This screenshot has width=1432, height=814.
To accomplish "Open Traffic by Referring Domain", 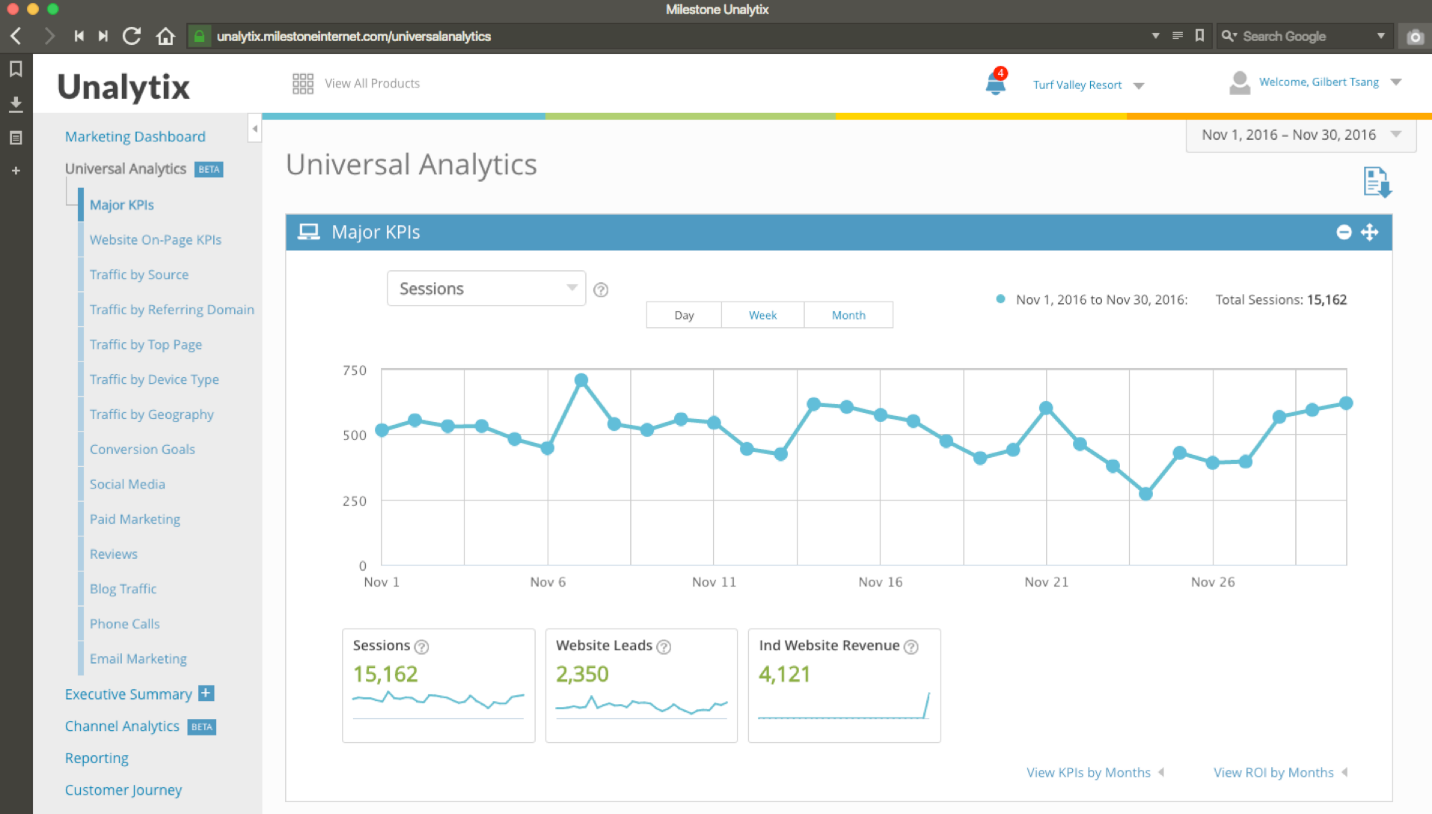I will point(172,310).
